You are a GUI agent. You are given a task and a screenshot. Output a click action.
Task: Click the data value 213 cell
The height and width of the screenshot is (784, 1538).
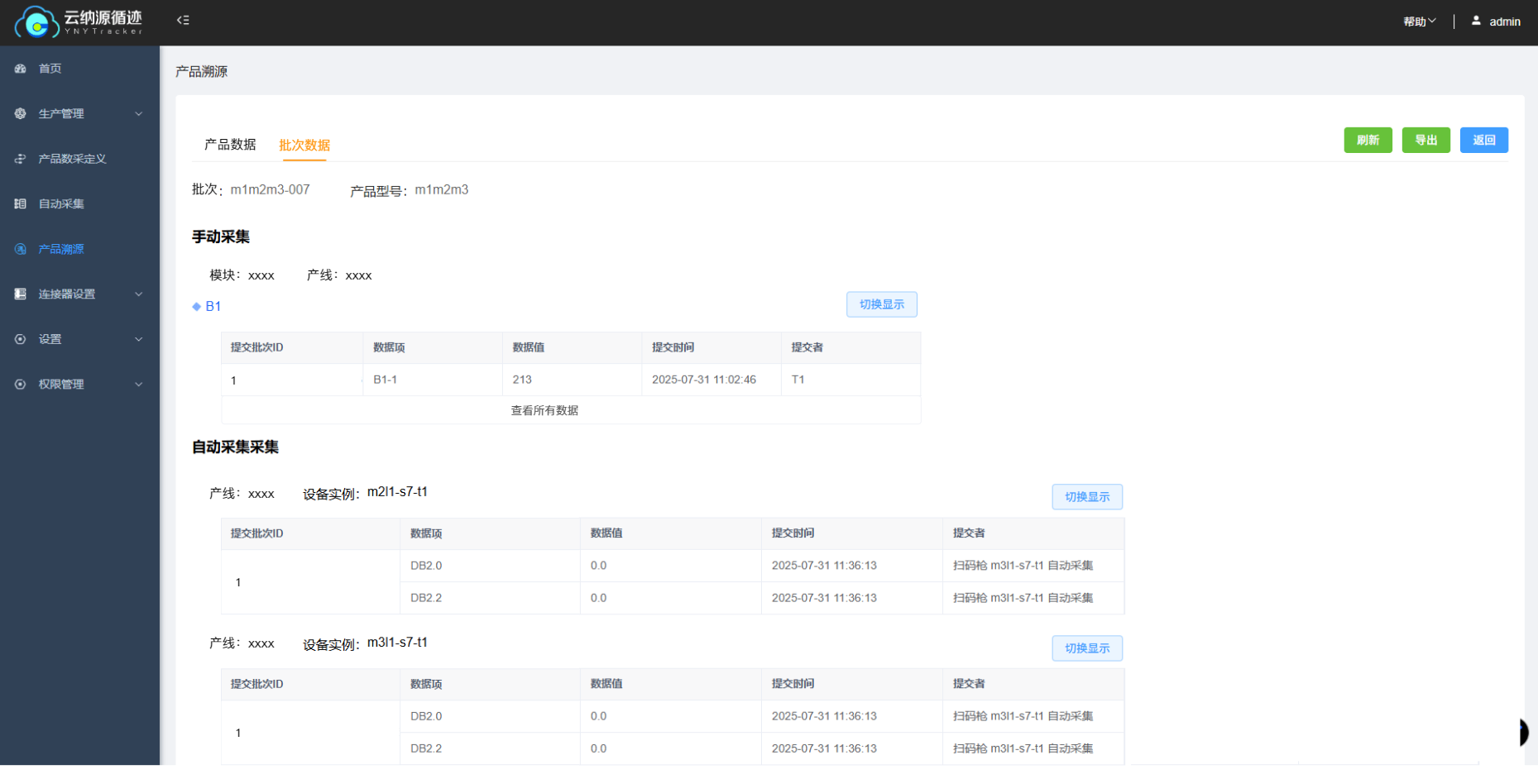tap(572, 380)
